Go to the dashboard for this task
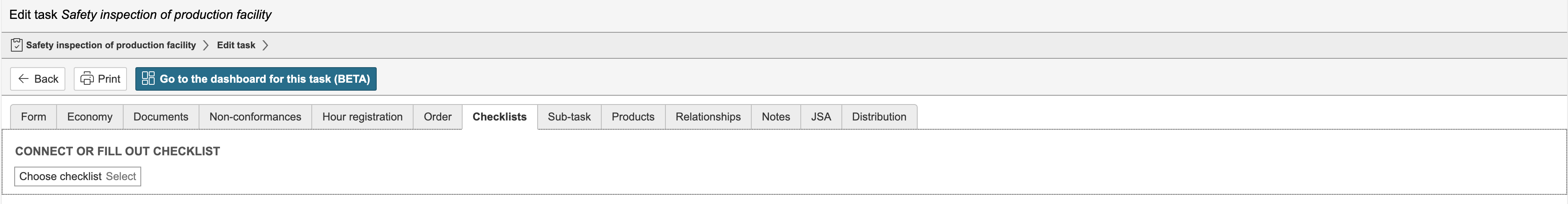The height and width of the screenshot is (204, 1568). [x=256, y=79]
